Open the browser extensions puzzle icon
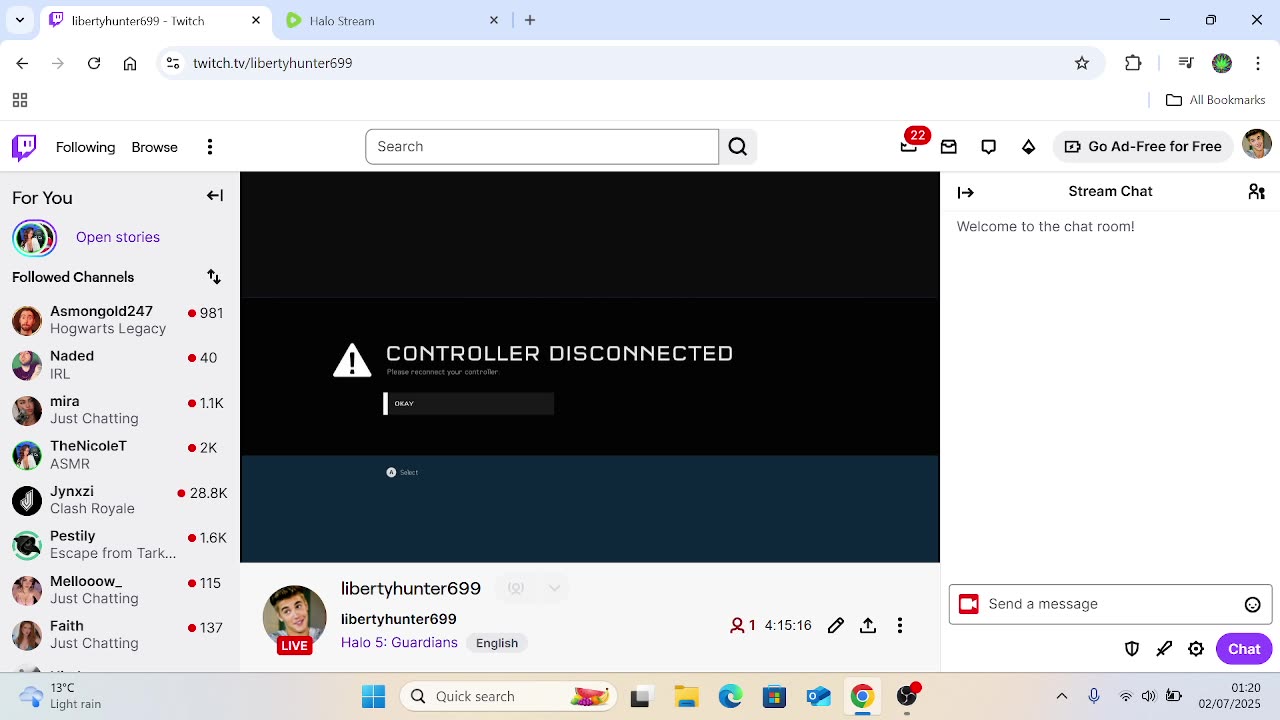The height and width of the screenshot is (720, 1280). point(1133,63)
